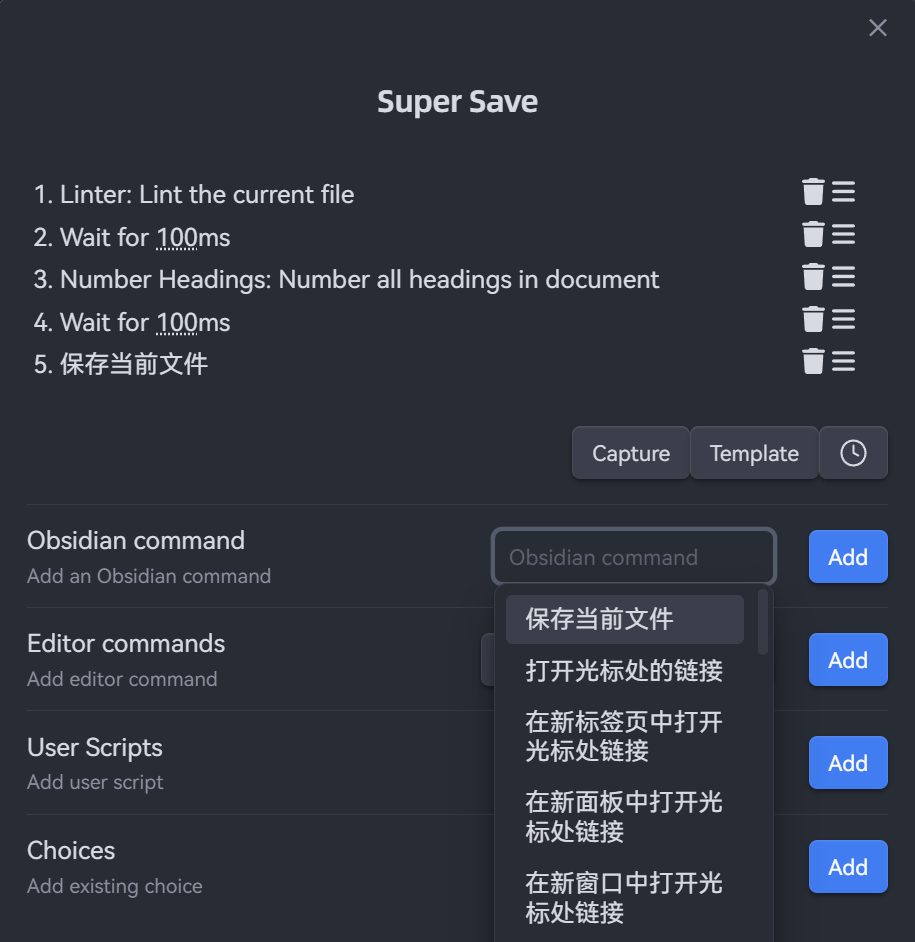The width and height of the screenshot is (915, 942).
Task: Add a wait step via clock icon
Action: coord(853,453)
